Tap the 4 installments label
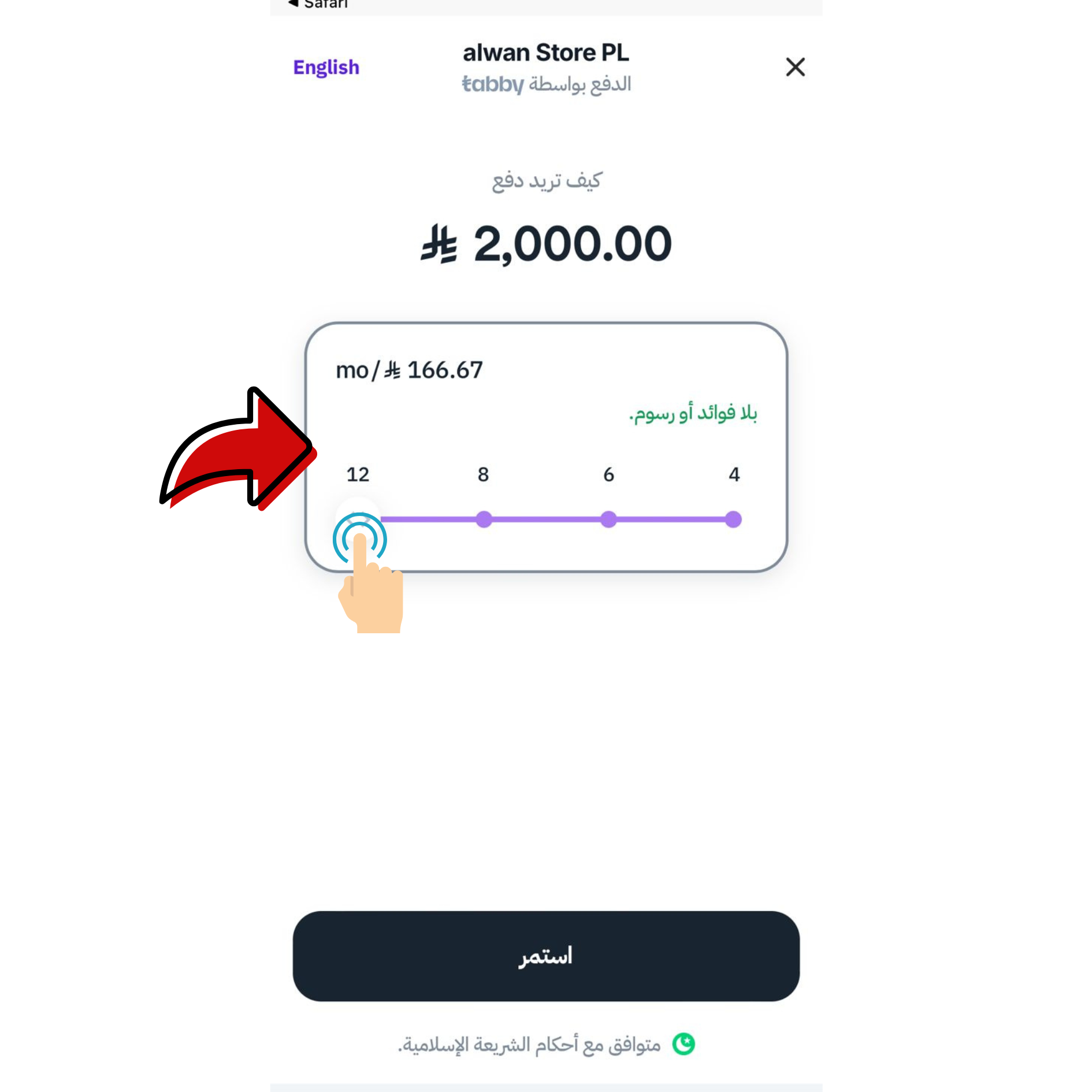The width and height of the screenshot is (1092, 1092). [734, 474]
